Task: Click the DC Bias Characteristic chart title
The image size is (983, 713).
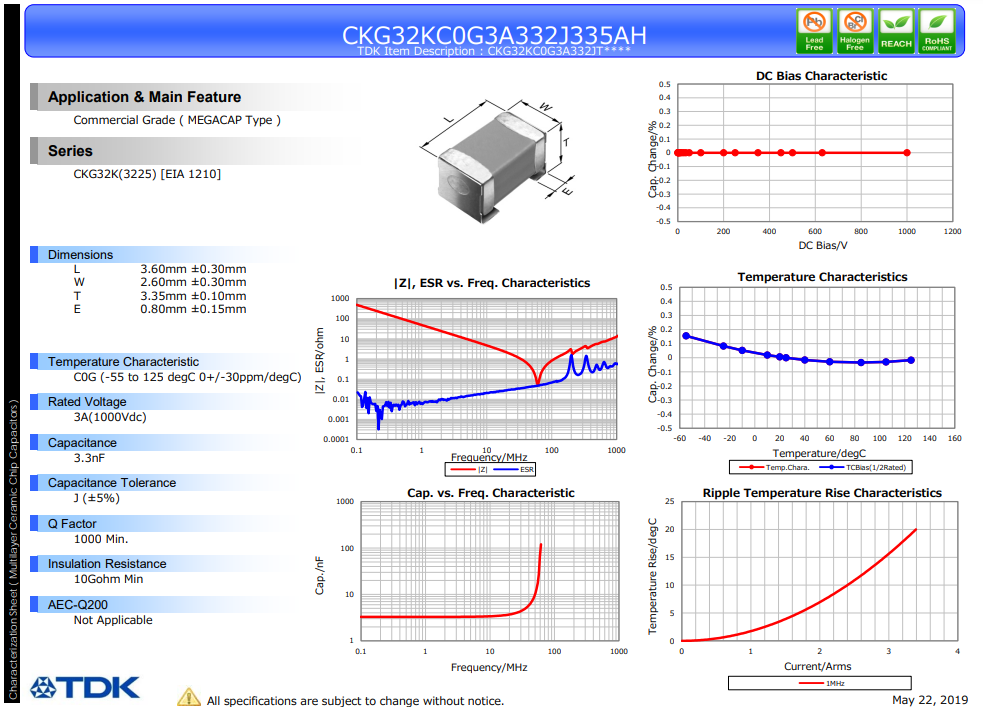Action: point(821,76)
